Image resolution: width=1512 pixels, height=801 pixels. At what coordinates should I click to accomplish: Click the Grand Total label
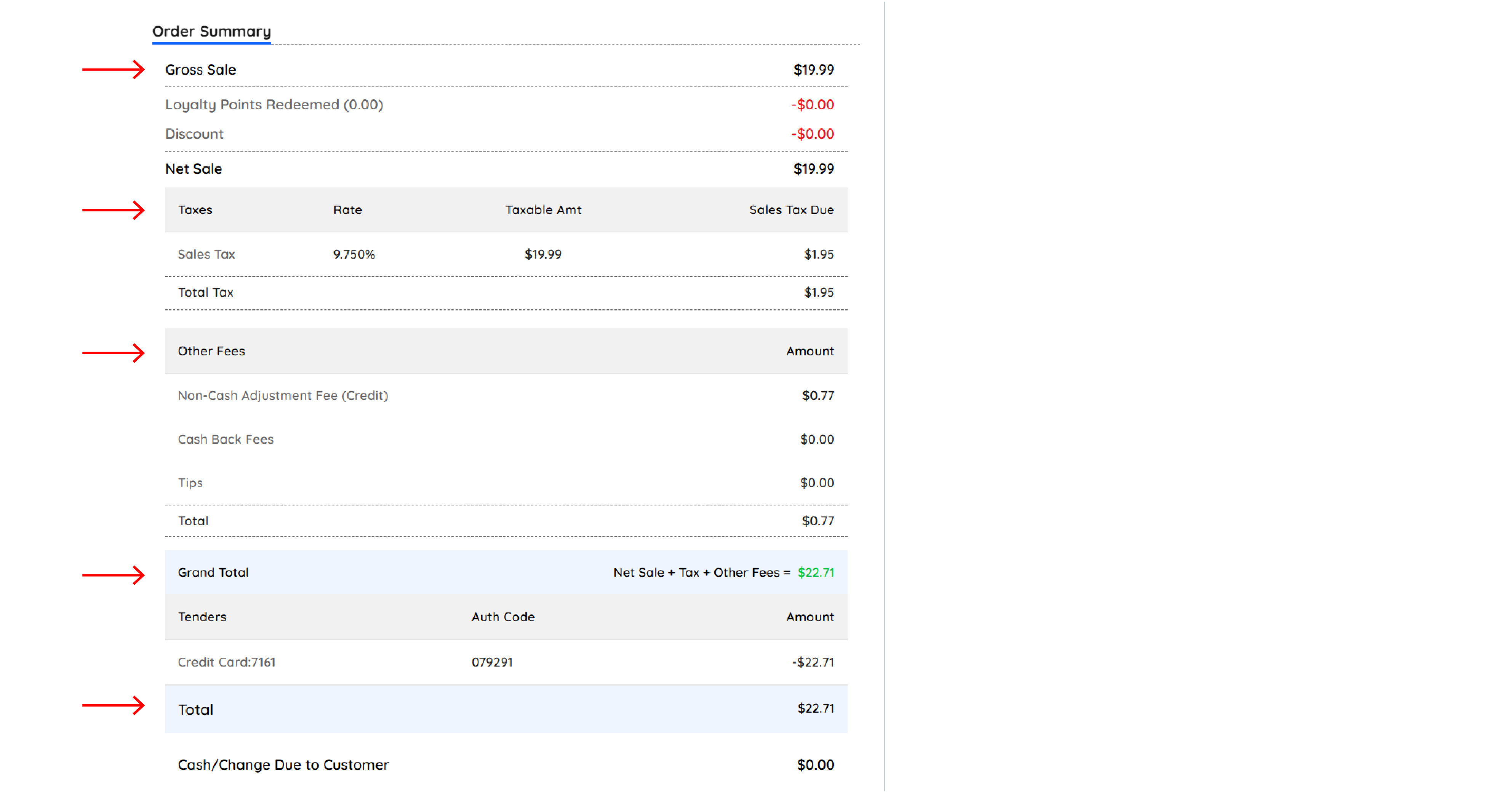(213, 573)
